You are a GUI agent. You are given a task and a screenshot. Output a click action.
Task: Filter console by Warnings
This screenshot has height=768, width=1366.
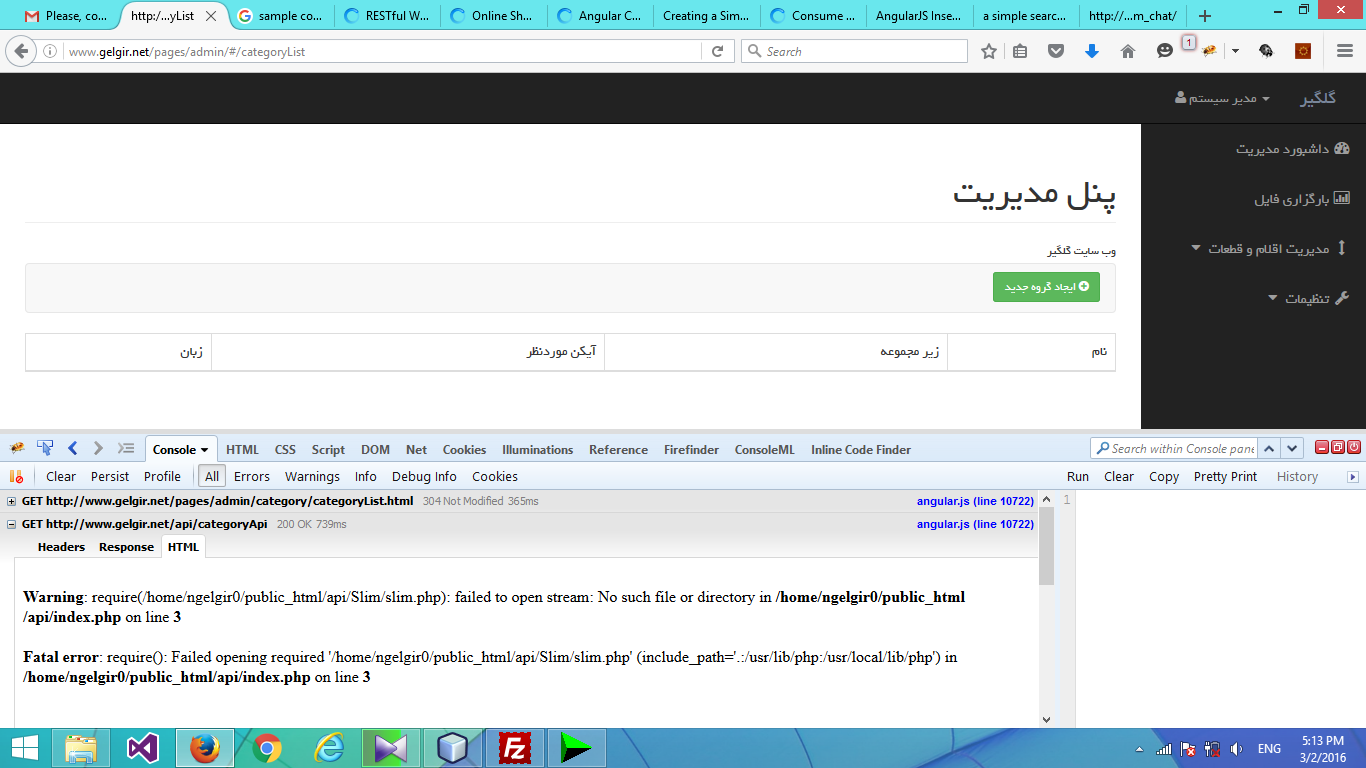tap(312, 477)
